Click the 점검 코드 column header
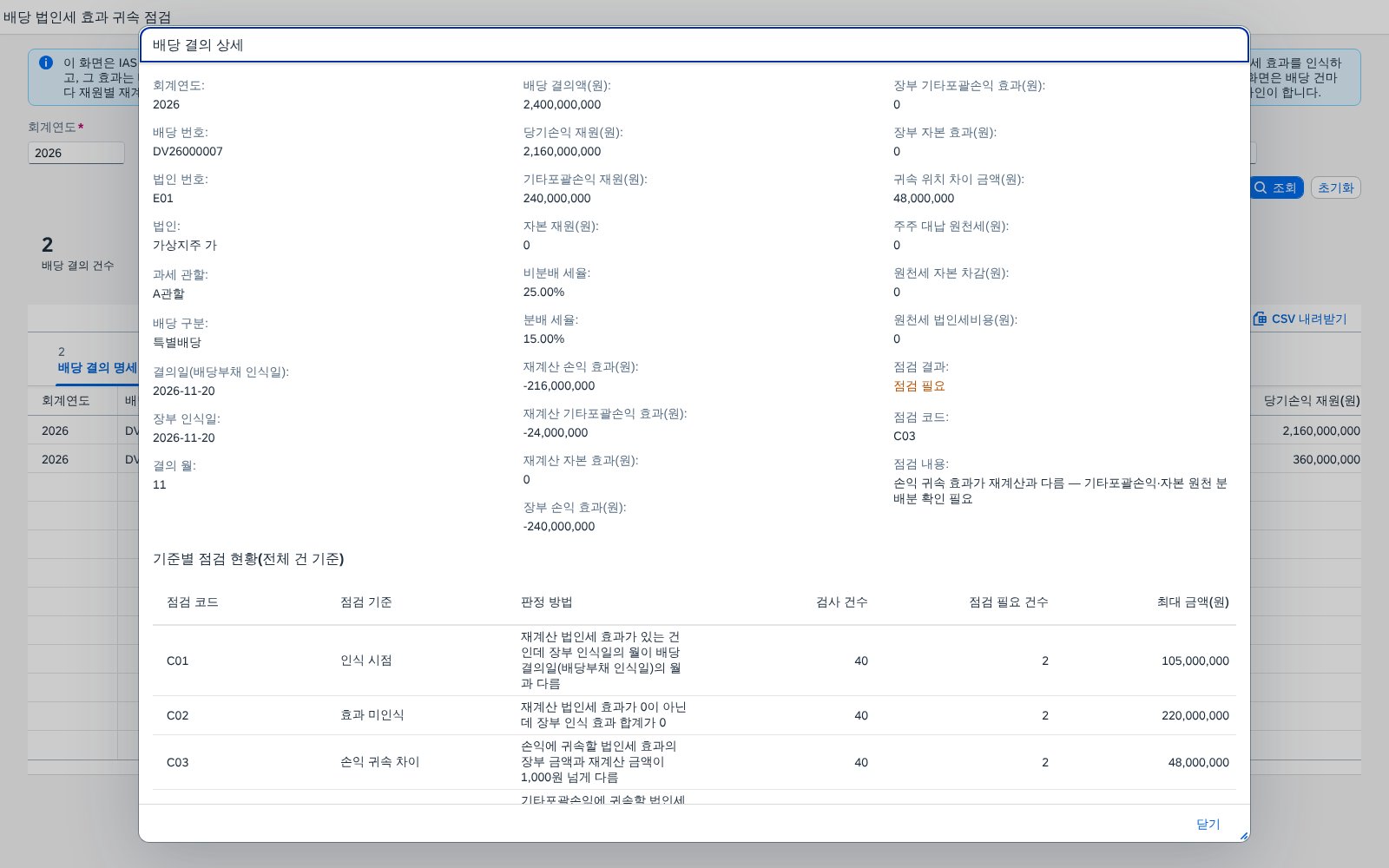The height and width of the screenshot is (868, 1389). pos(192,602)
